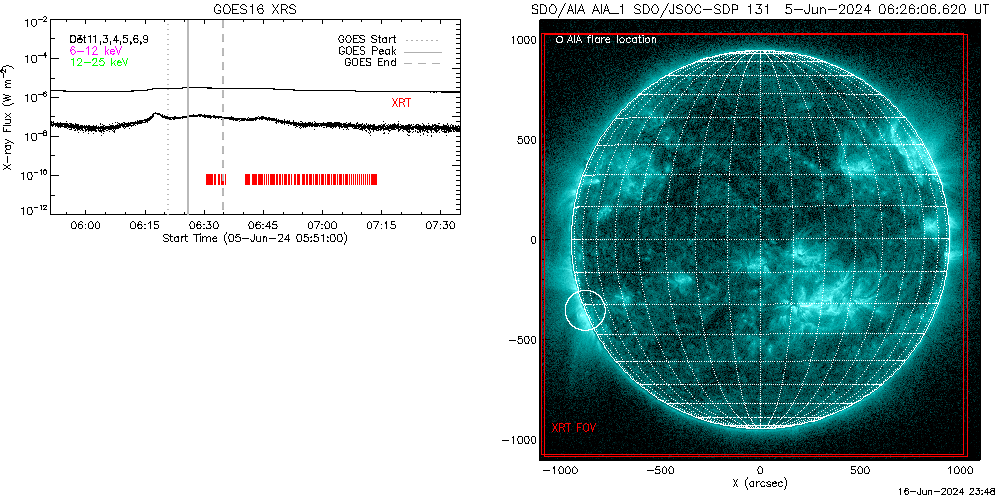This screenshot has height=500, width=1000.
Task: Click the 'AIA flare location' legend text
Action: point(610,40)
